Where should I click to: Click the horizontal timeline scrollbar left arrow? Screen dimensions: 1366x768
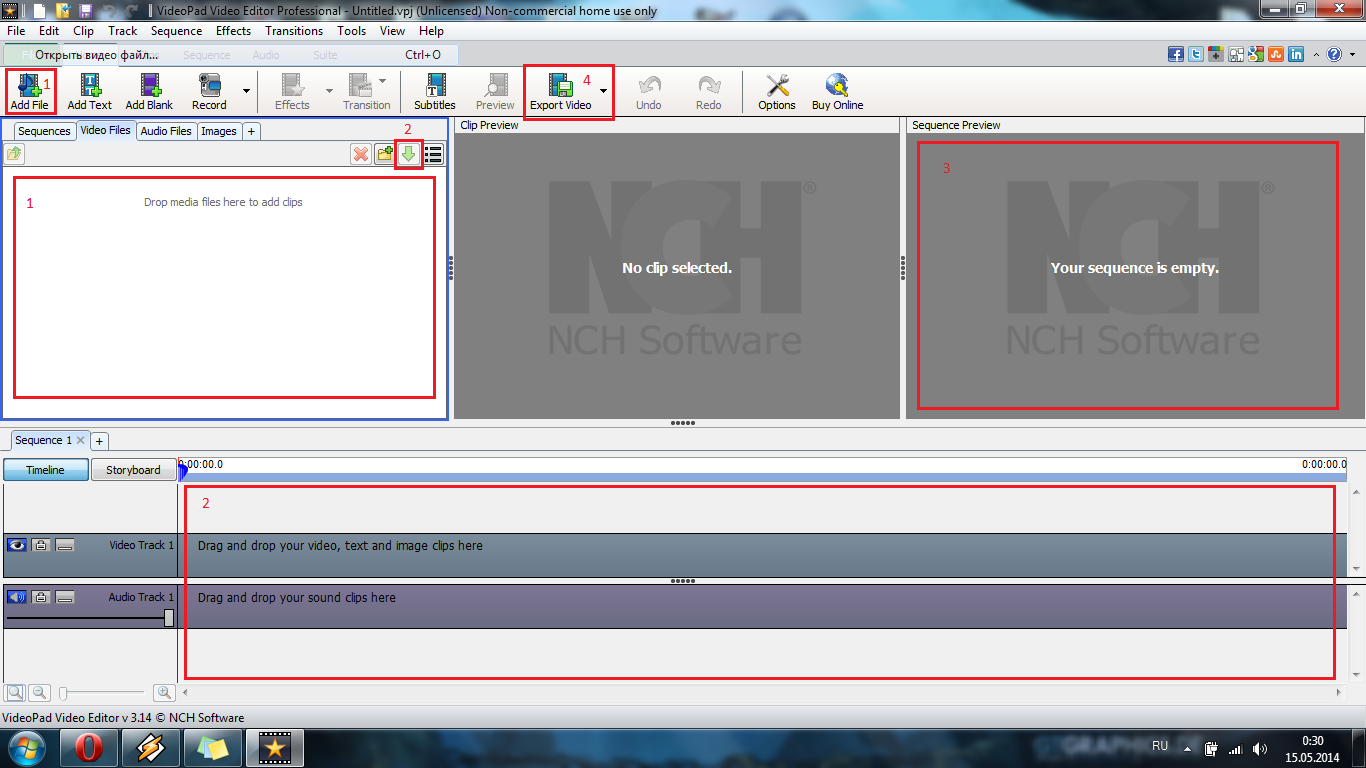(185, 692)
